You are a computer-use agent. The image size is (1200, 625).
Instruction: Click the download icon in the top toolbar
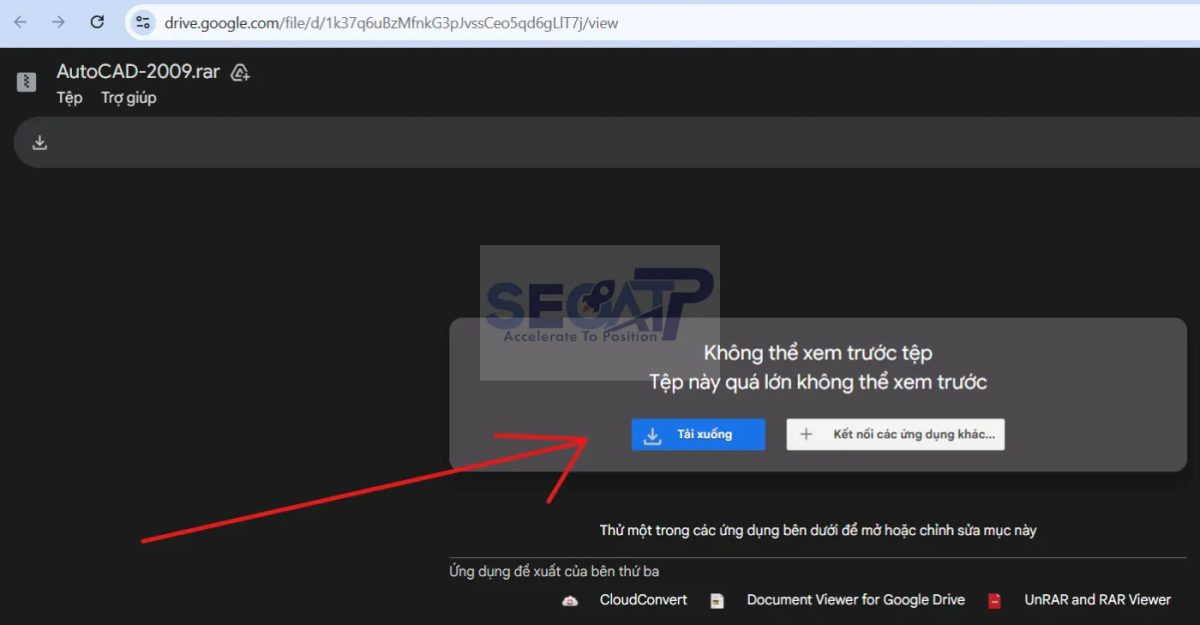coord(40,143)
